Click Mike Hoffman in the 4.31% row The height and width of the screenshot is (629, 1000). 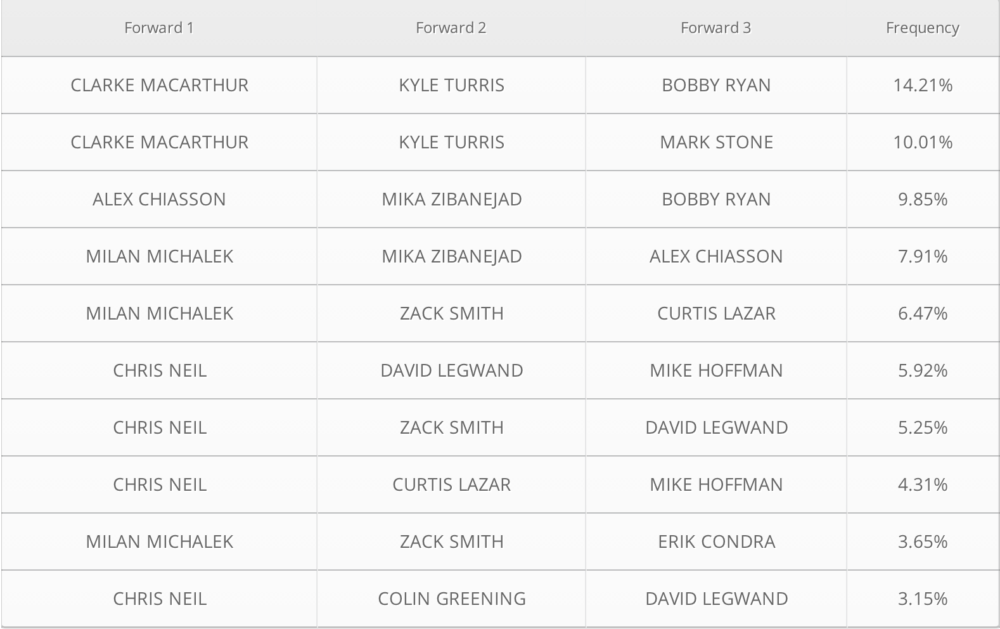tap(716, 484)
